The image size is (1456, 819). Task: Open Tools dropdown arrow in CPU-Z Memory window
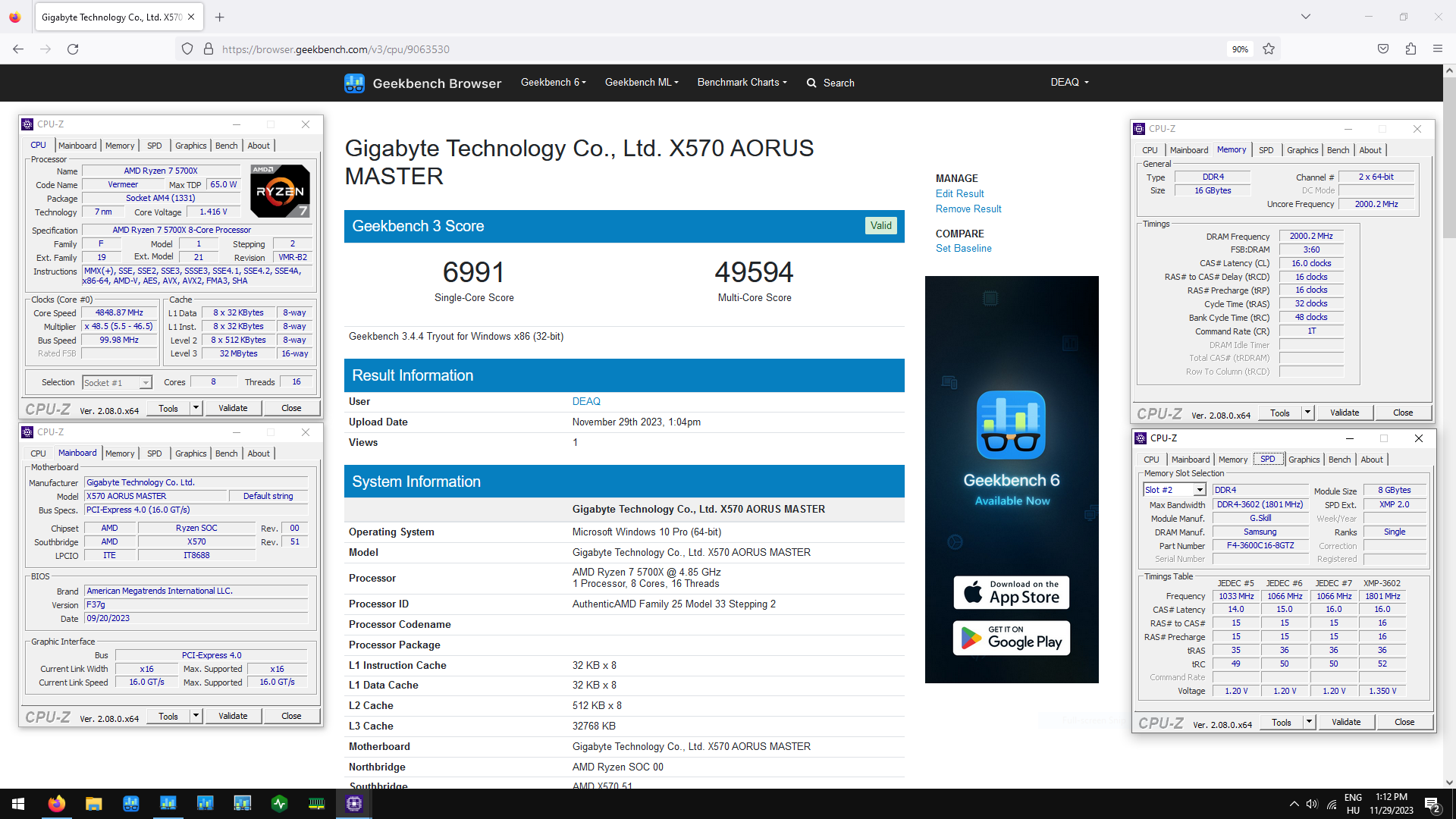pos(1307,413)
